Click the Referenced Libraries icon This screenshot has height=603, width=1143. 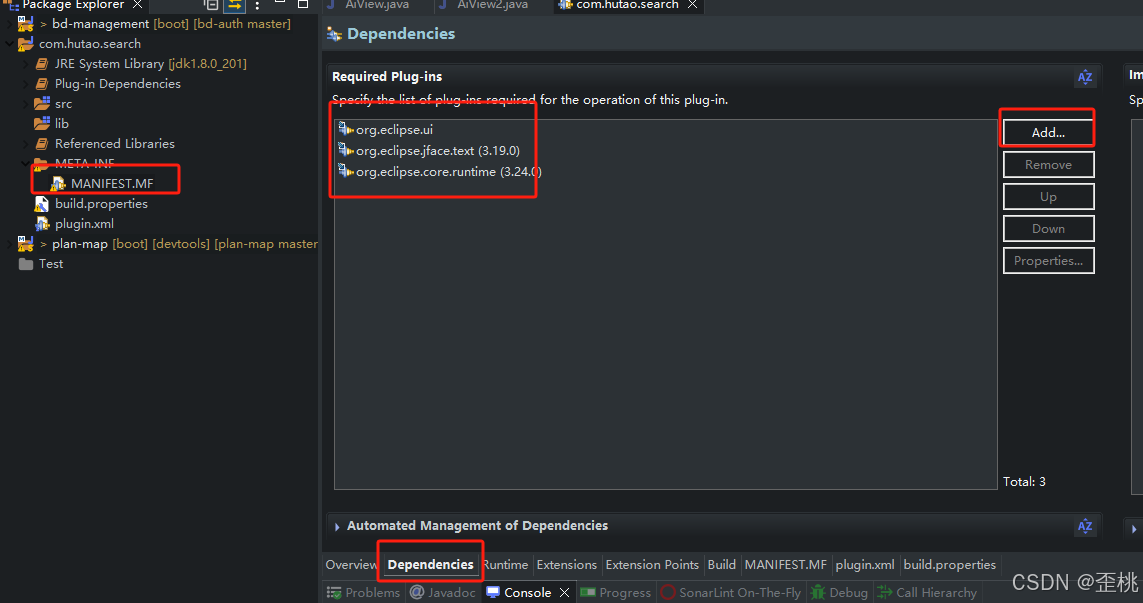tap(42, 144)
